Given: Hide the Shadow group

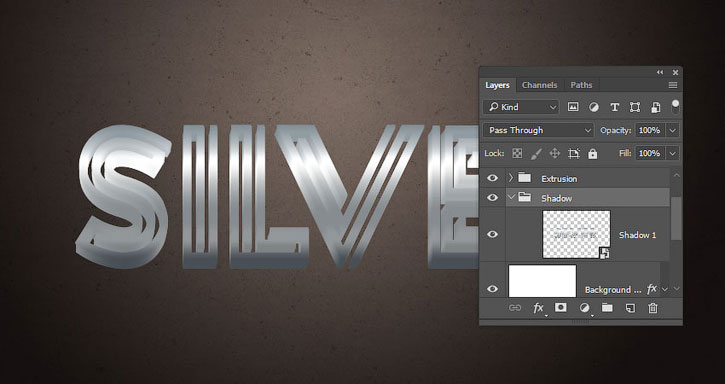Looking at the screenshot, I should click(x=493, y=198).
